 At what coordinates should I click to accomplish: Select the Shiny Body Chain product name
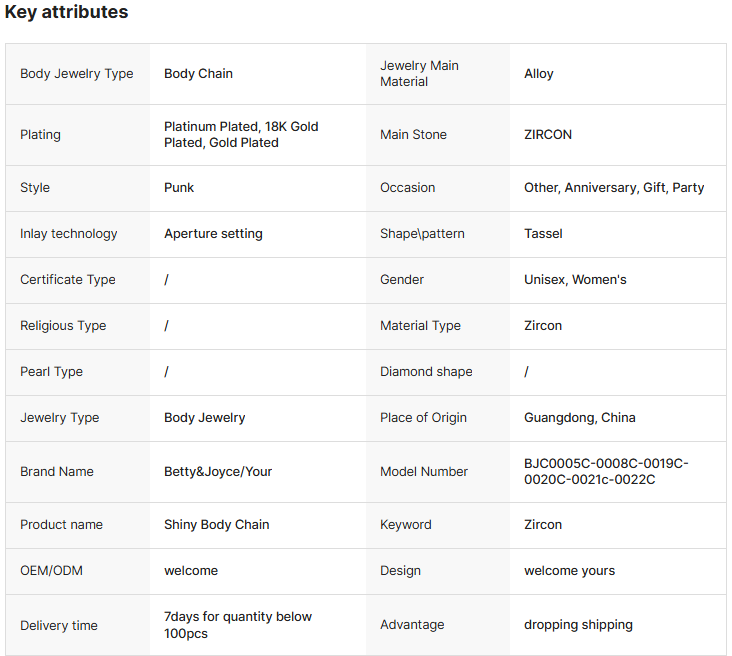pos(216,525)
